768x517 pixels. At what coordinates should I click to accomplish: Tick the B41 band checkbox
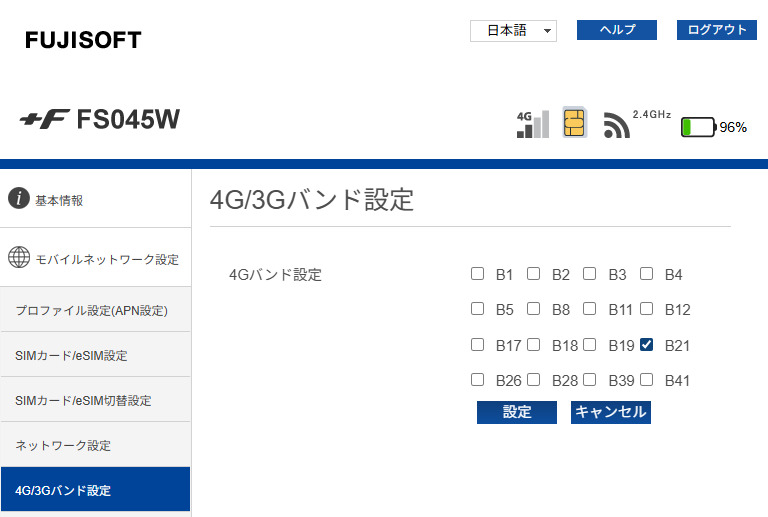[647, 380]
